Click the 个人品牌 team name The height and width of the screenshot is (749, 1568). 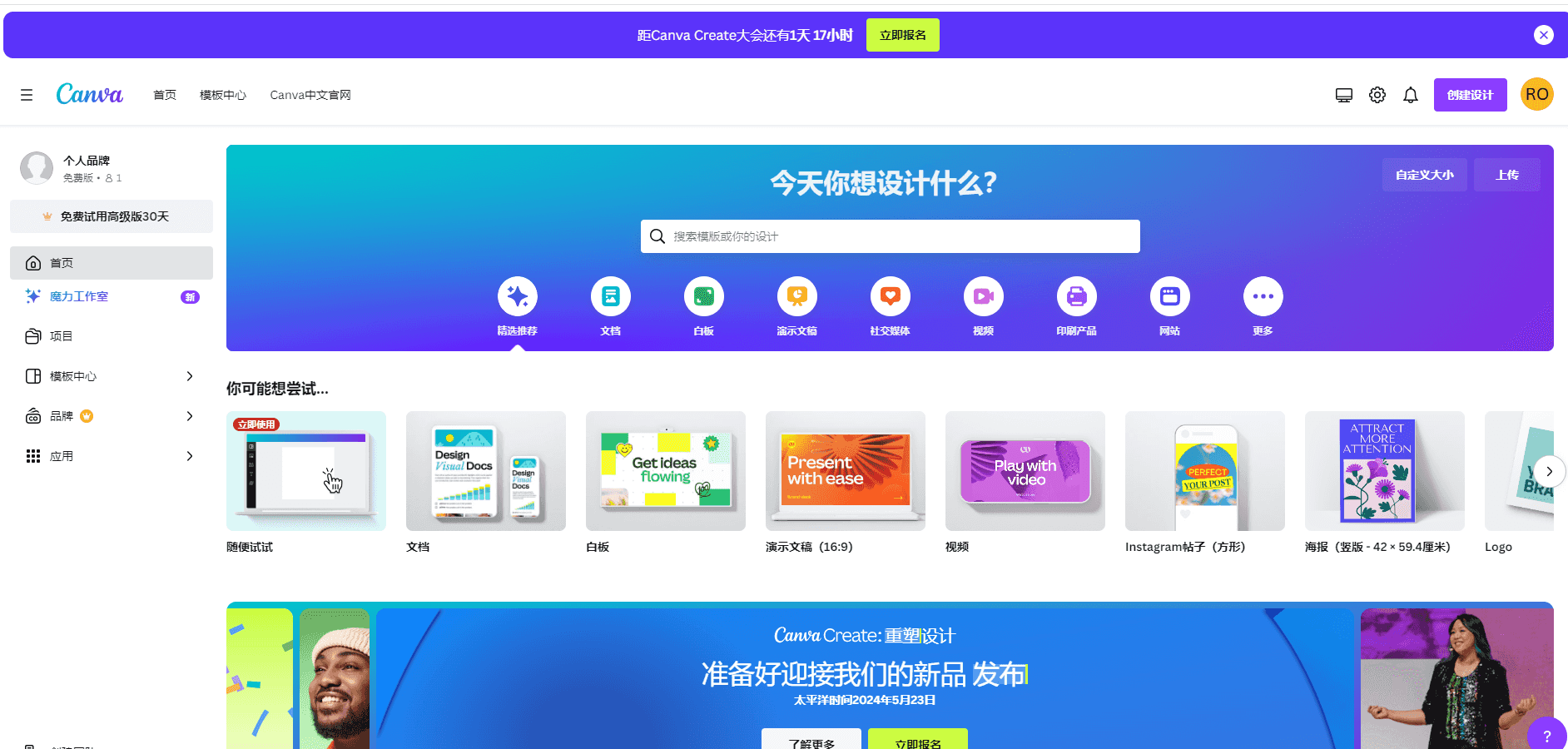pos(87,161)
